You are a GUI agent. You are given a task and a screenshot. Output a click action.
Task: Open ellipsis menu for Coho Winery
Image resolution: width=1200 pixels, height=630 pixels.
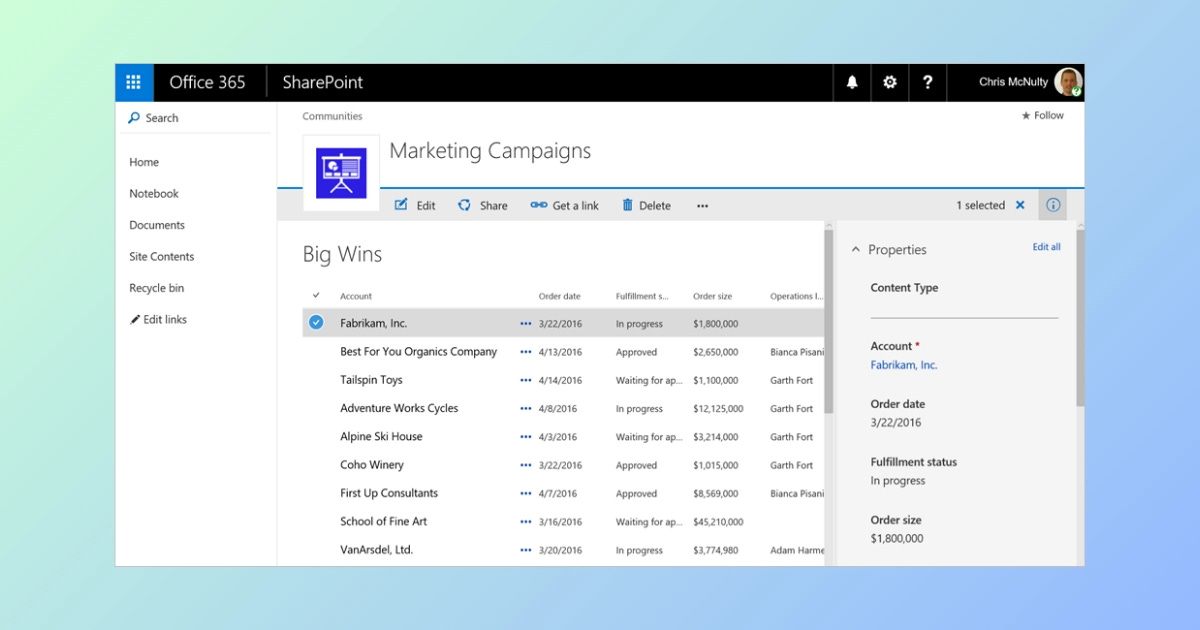pyautogui.click(x=526, y=465)
